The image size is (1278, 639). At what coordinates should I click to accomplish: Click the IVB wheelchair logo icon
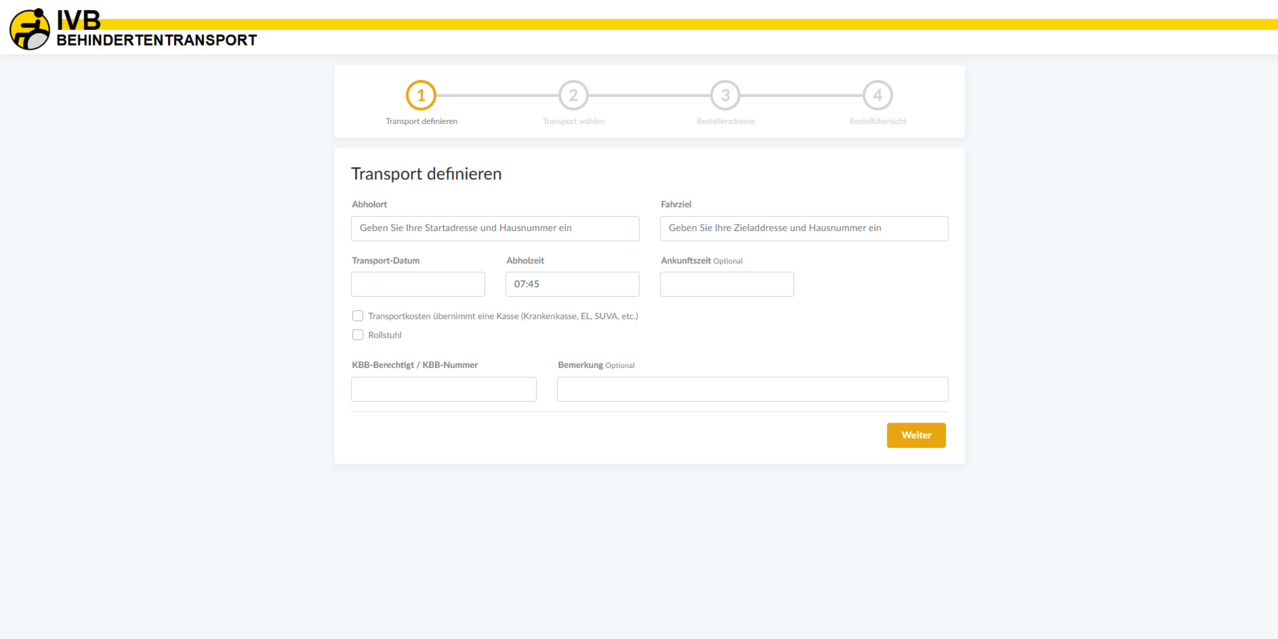tap(30, 29)
